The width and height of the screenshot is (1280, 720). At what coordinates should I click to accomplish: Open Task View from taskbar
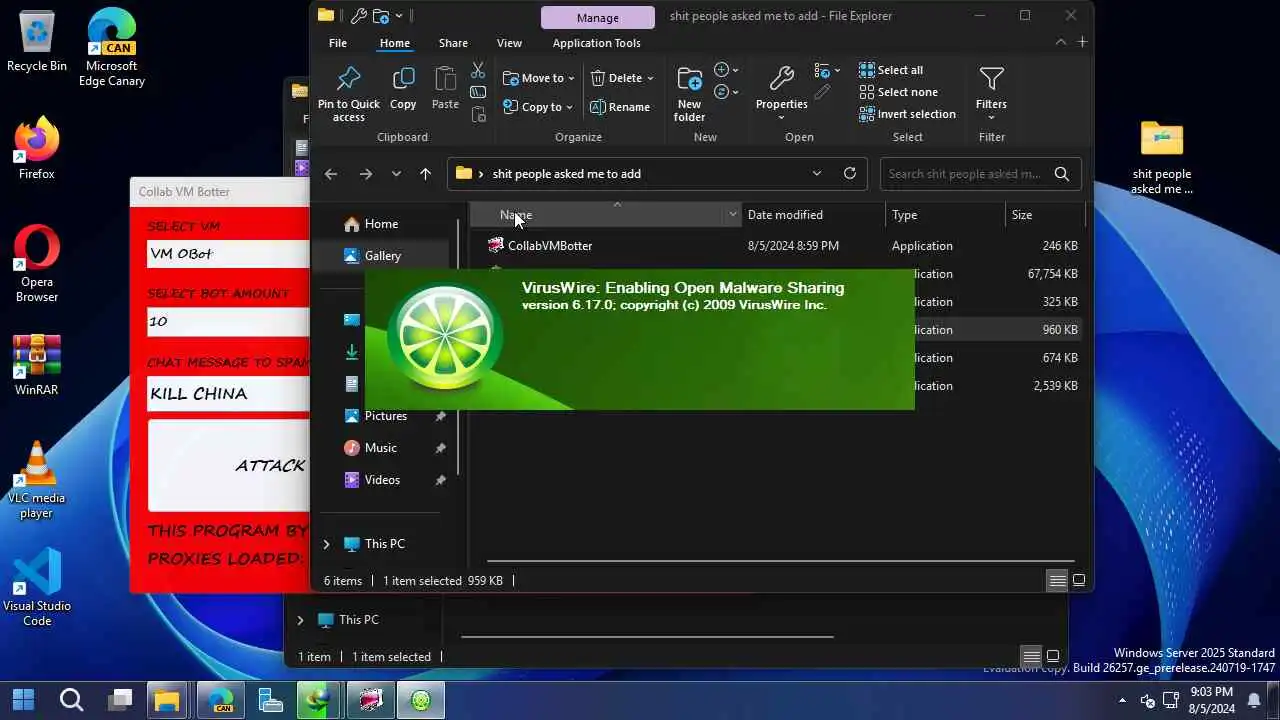[121, 700]
